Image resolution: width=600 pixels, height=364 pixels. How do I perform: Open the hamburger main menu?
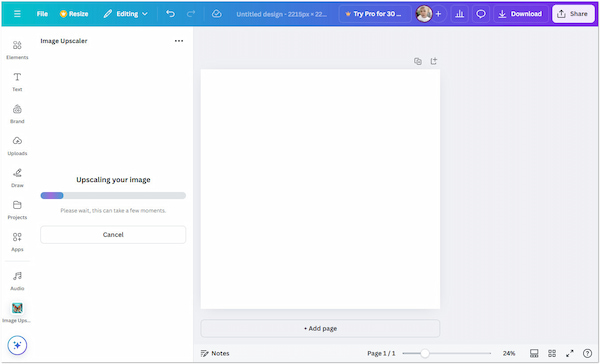17,14
